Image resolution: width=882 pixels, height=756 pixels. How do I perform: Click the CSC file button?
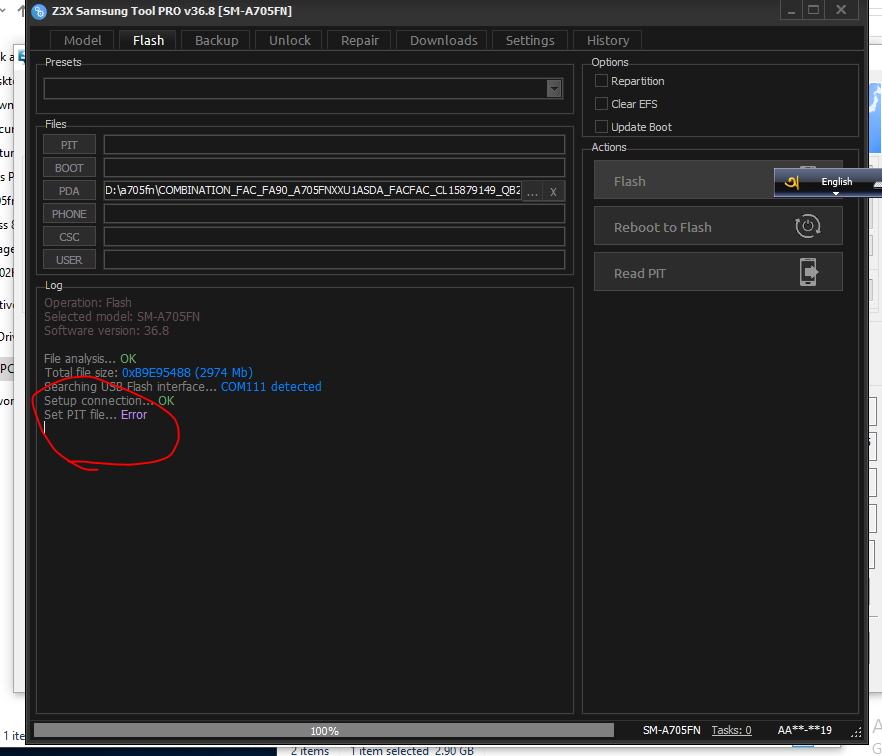69,237
